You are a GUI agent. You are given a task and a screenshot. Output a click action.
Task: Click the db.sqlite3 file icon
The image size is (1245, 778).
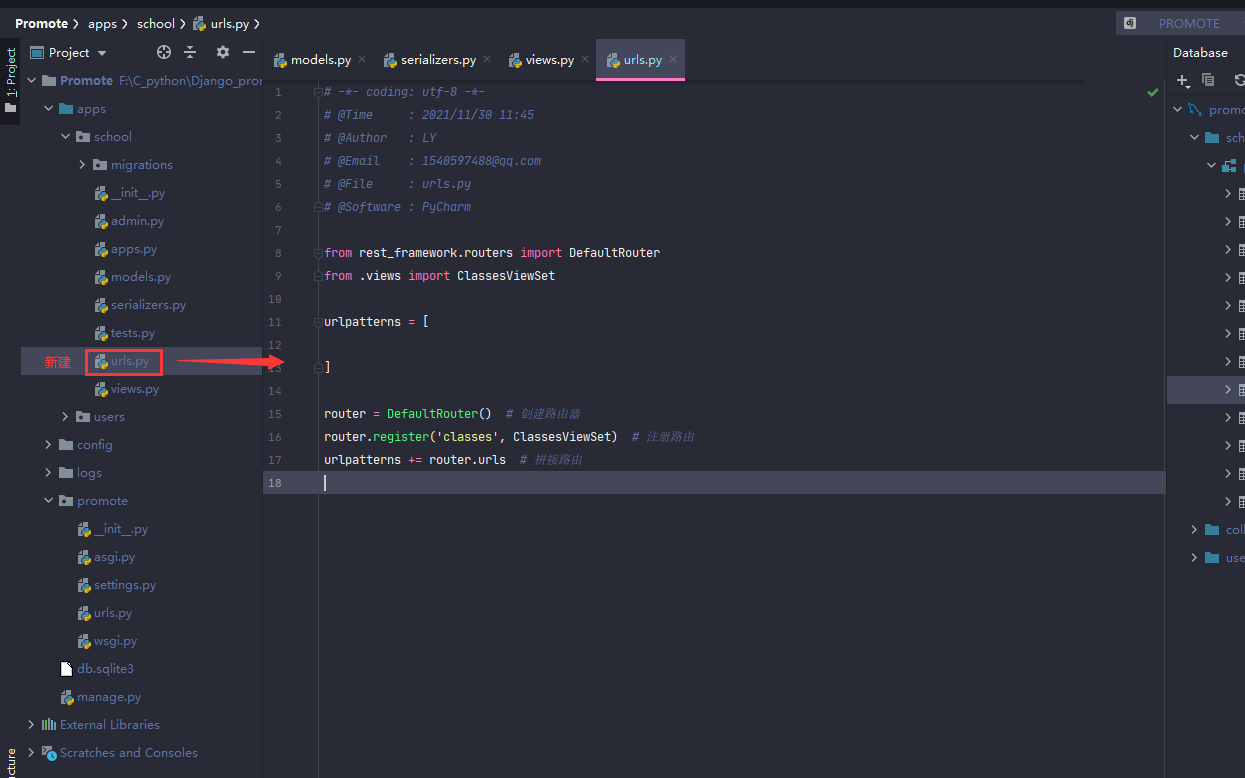[x=66, y=669]
